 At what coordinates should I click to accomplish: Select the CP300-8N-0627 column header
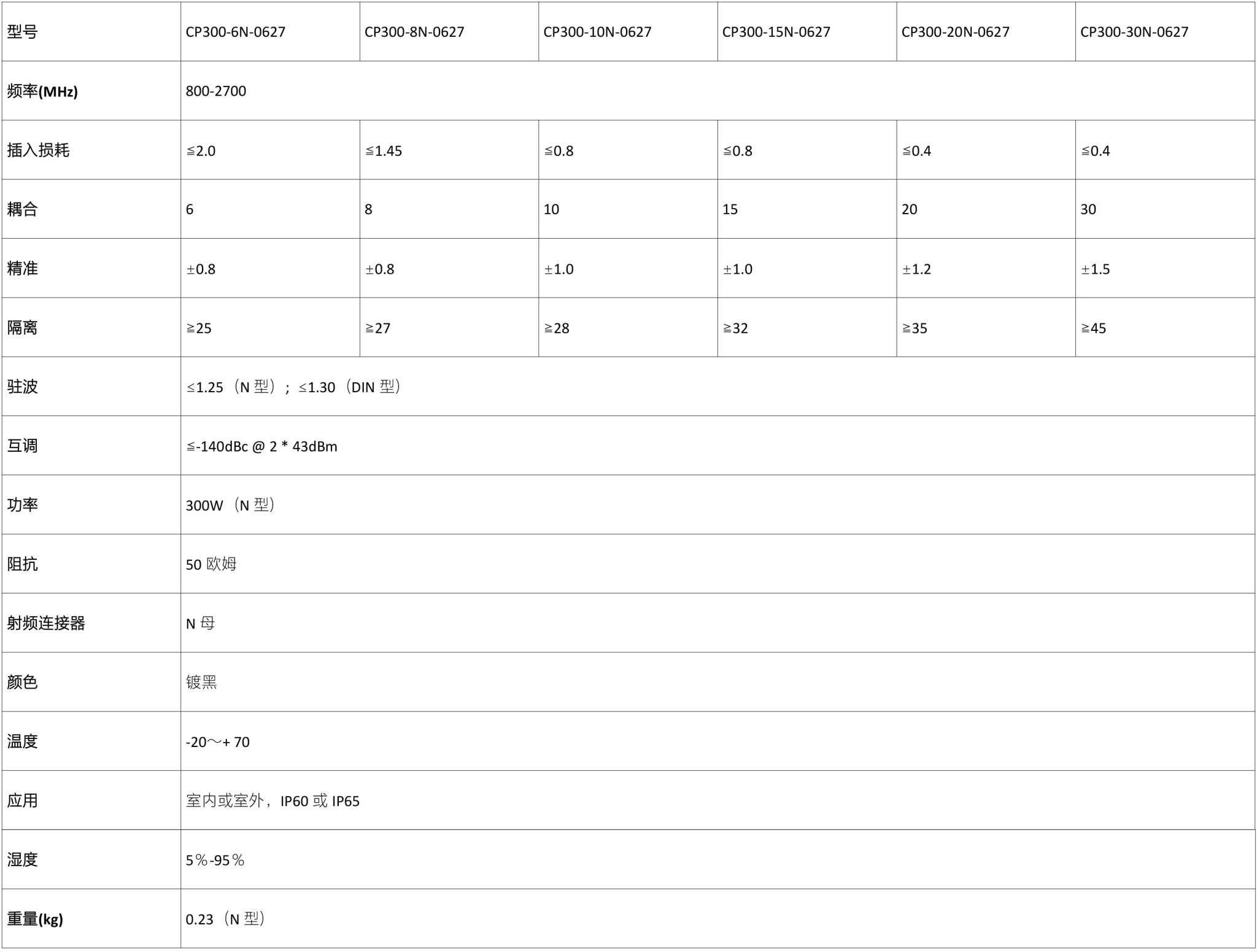[449, 31]
